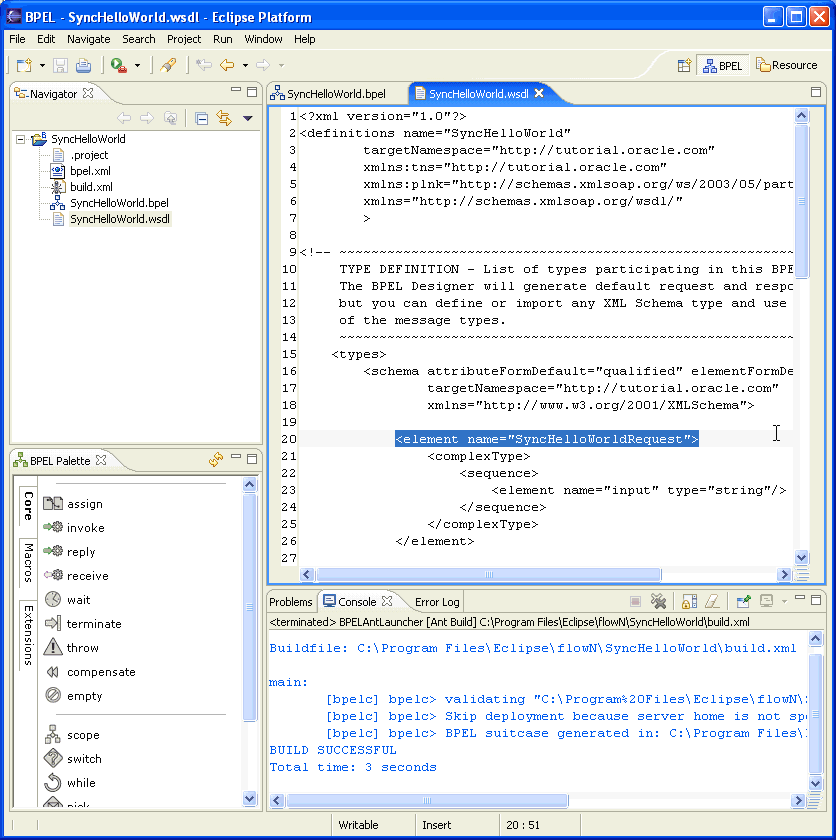This screenshot has width=836, height=840.
Task: Select the Macros palette tab
Action: click(x=28, y=562)
